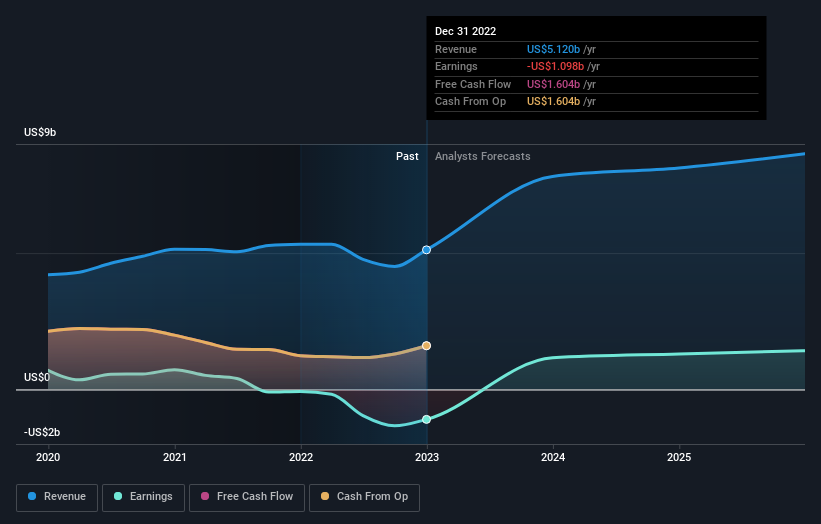
Task: Click the 'Free Cash Flow' row label in tooltip
Action: point(473,84)
